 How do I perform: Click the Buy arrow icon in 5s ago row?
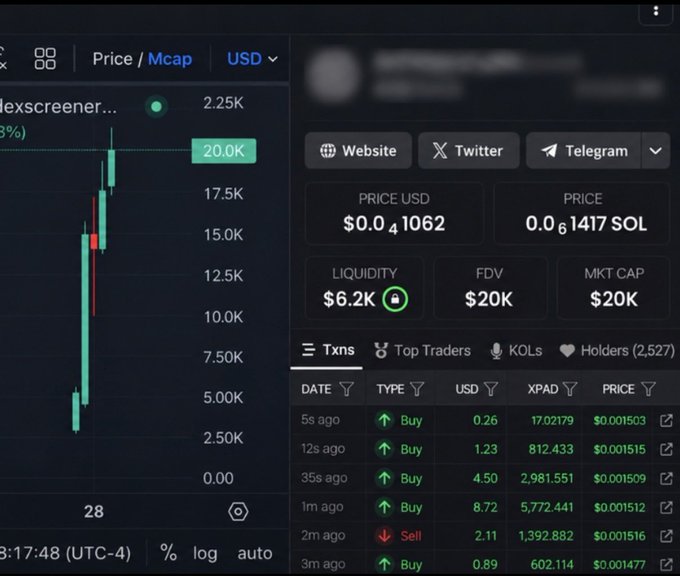384,420
